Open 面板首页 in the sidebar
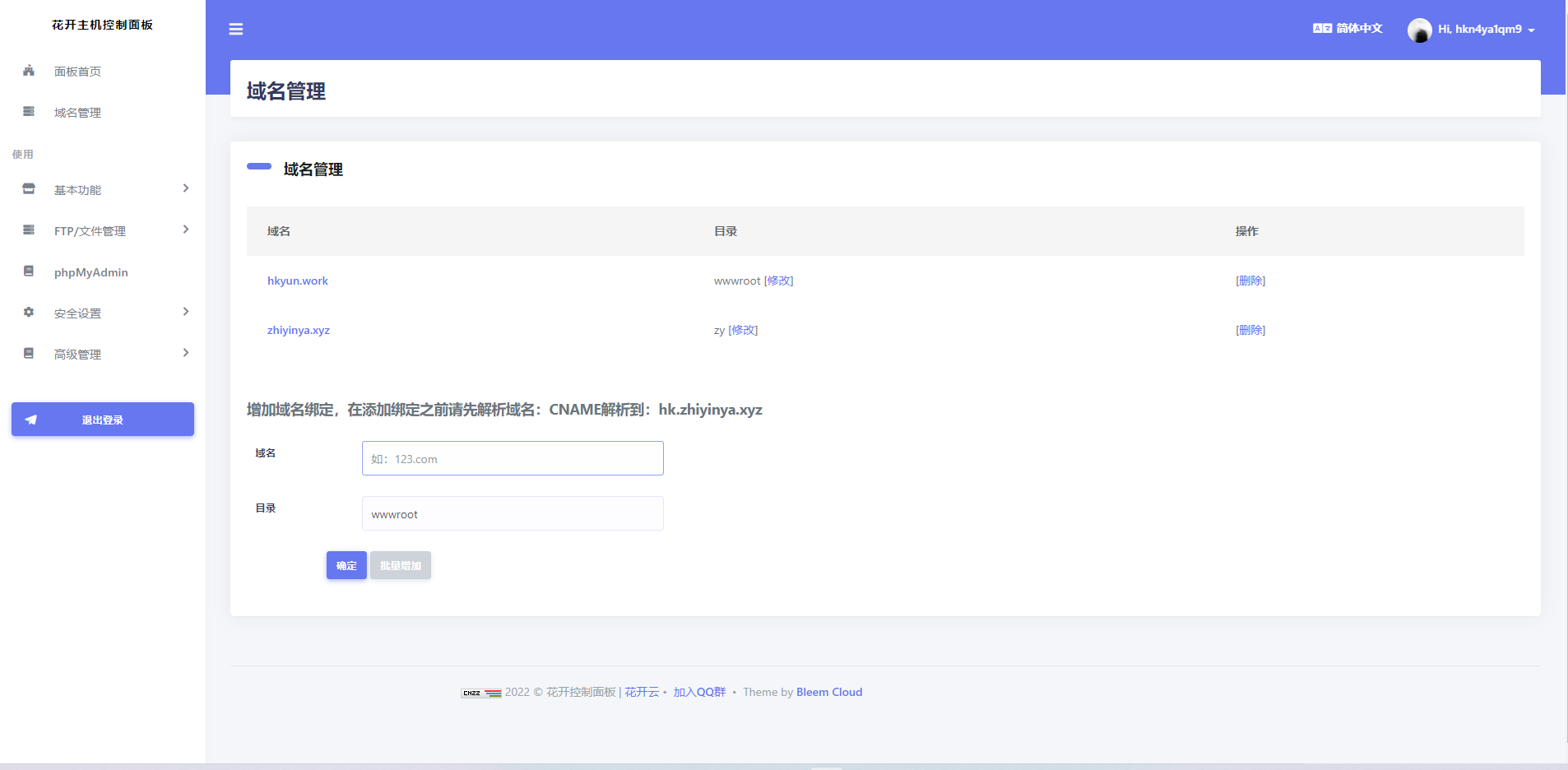 pyautogui.click(x=77, y=72)
